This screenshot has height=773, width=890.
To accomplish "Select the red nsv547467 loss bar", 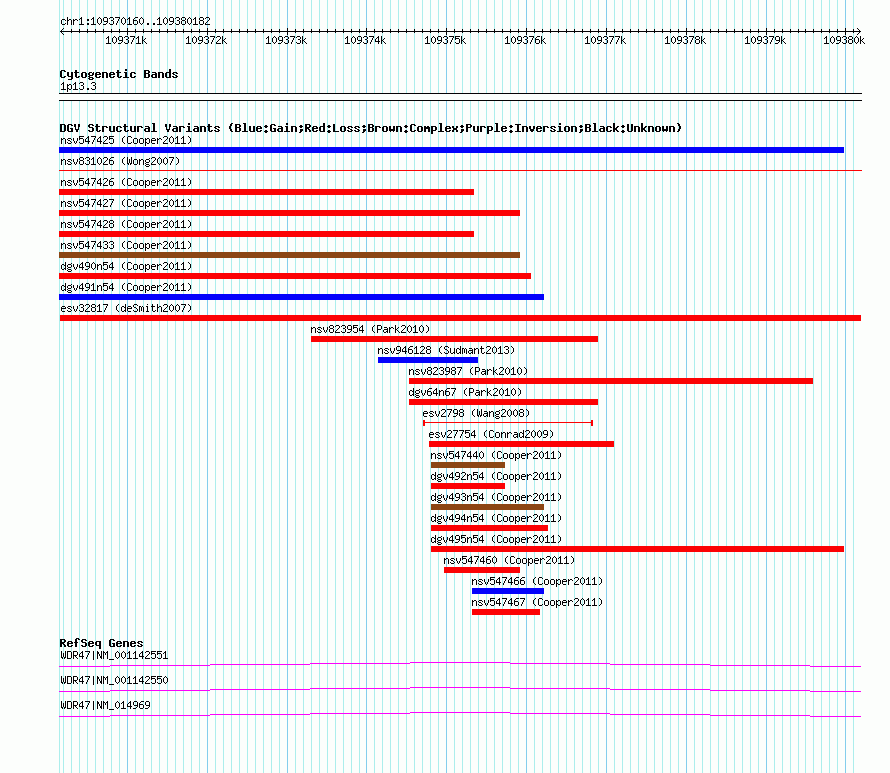I will (506, 612).
